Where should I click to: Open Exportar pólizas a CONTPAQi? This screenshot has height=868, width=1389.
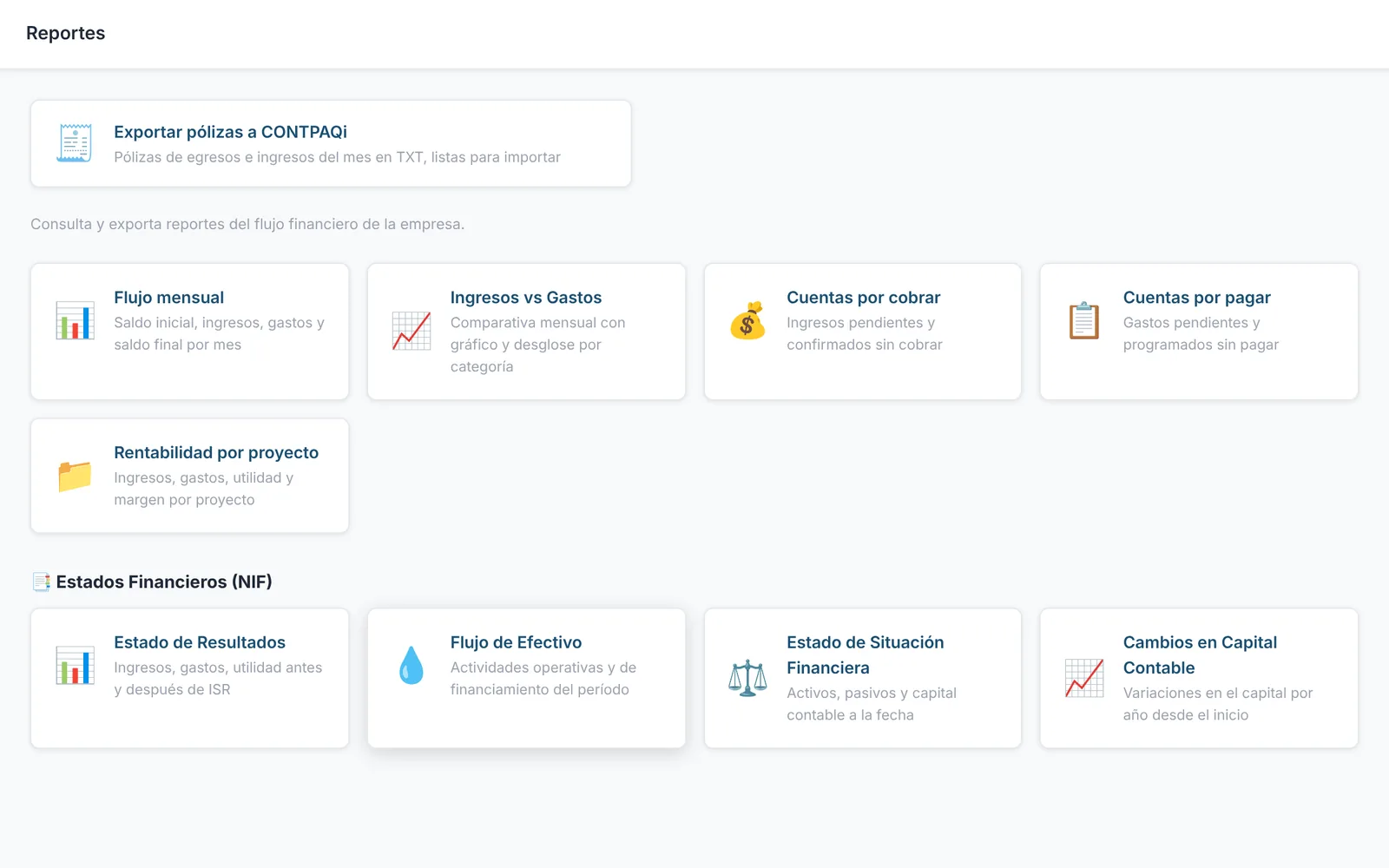331,143
